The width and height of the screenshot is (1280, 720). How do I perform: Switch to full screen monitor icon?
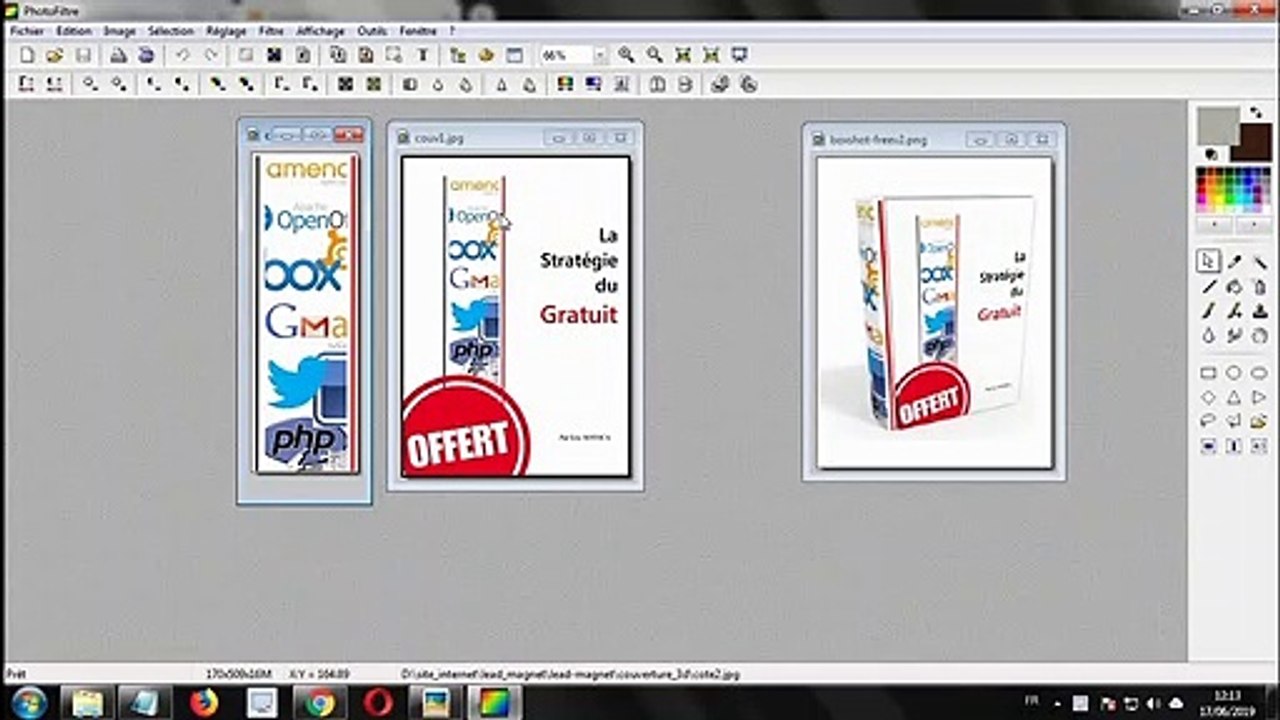[x=740, y=55]
